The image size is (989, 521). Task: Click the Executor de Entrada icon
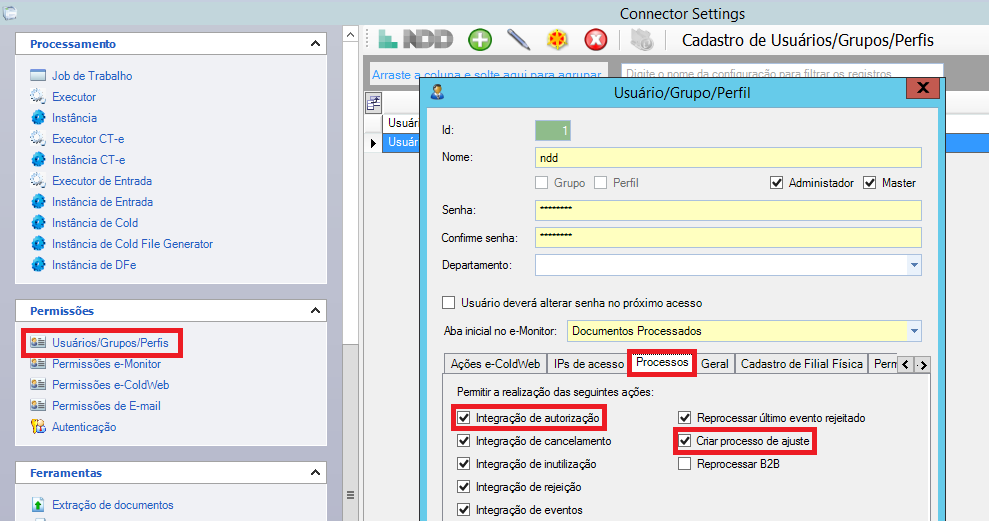tap(38, 180)
